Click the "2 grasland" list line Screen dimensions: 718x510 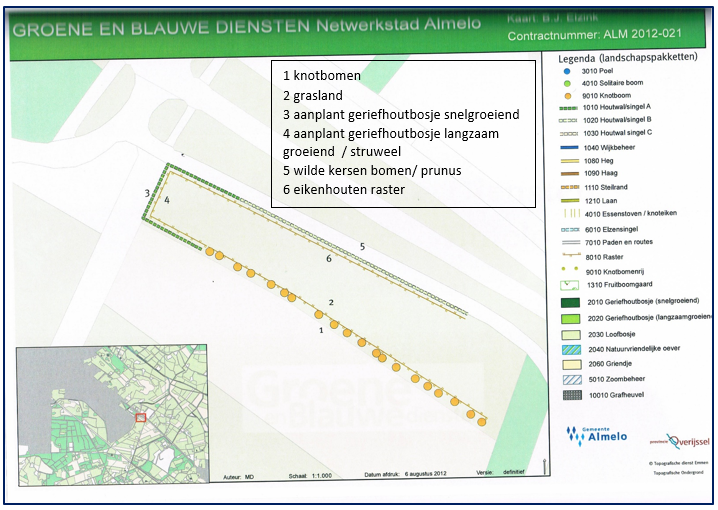coord(312,95)
